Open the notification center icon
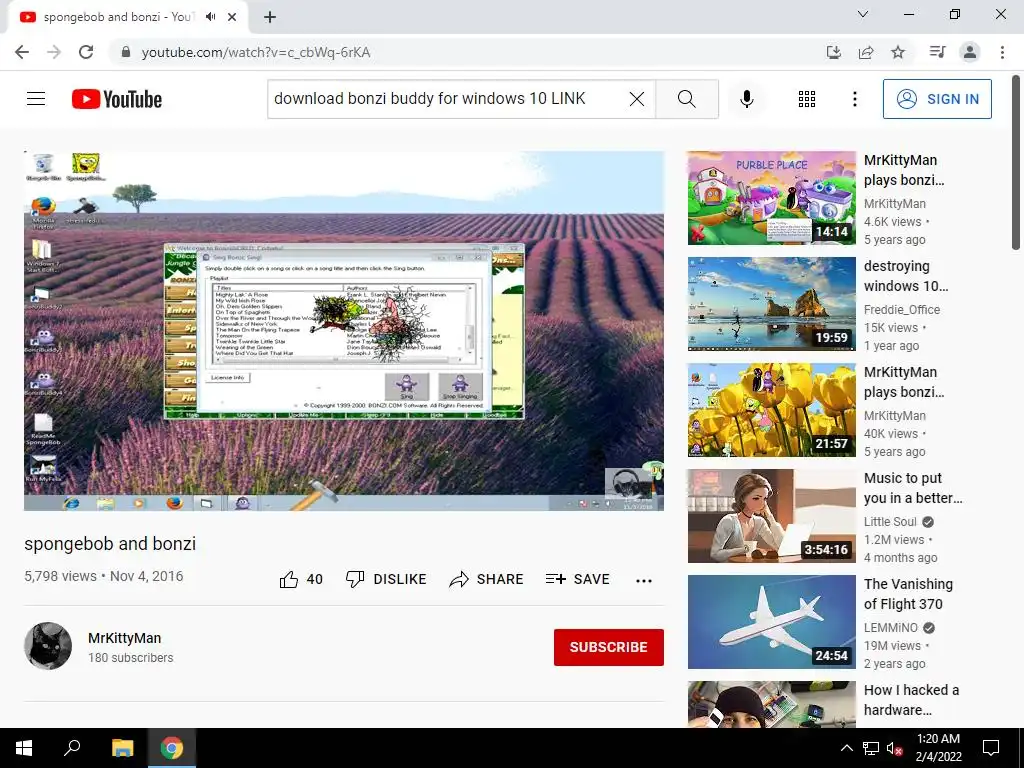The height and width of the screenshot is (768, 1024). click(991, 748)
